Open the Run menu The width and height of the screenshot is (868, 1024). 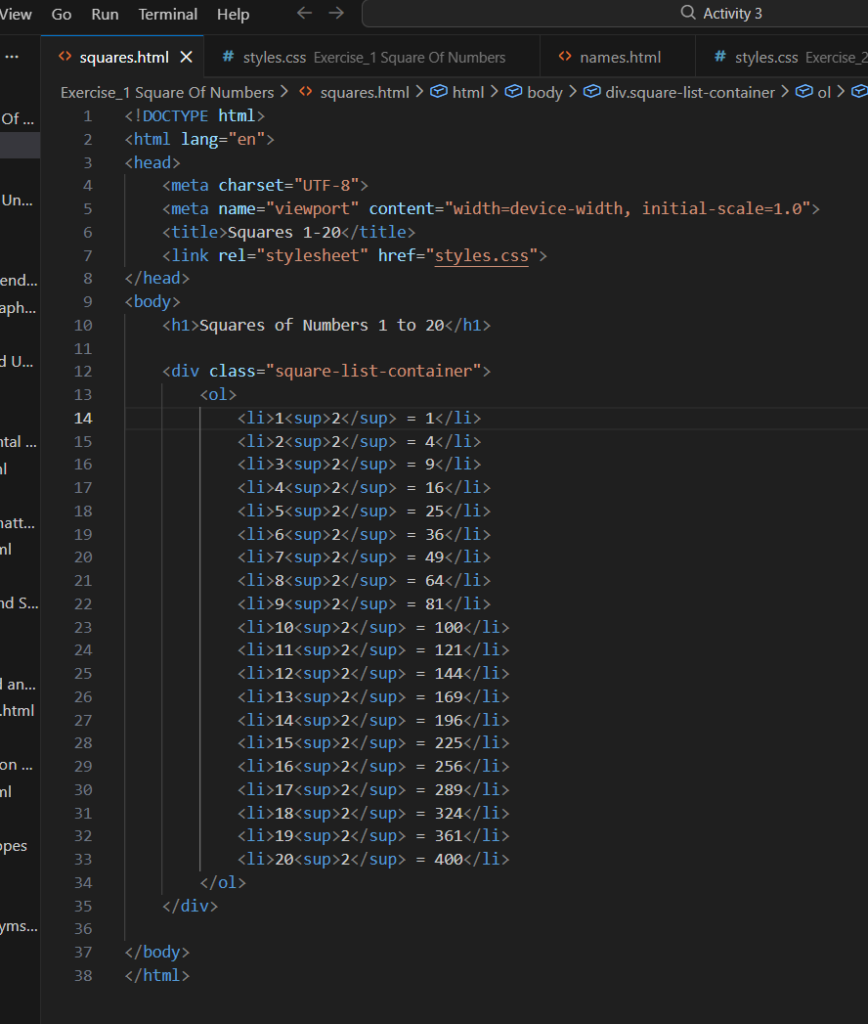[x=104, y=15]
